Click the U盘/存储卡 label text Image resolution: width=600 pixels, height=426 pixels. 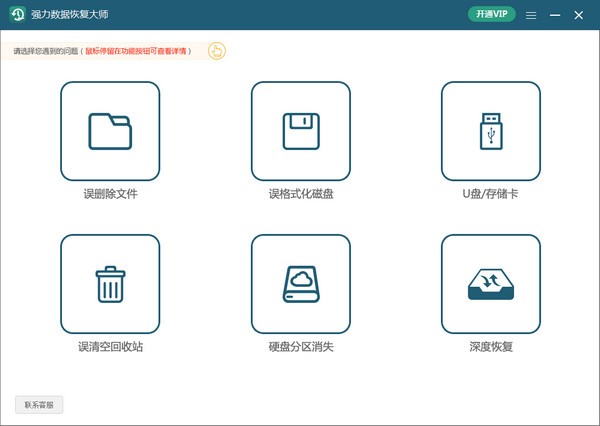(491, 194)
